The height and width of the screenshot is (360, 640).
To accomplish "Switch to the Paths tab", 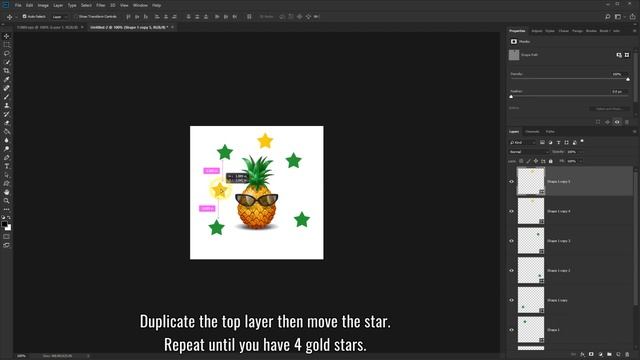I will point(550,131).
